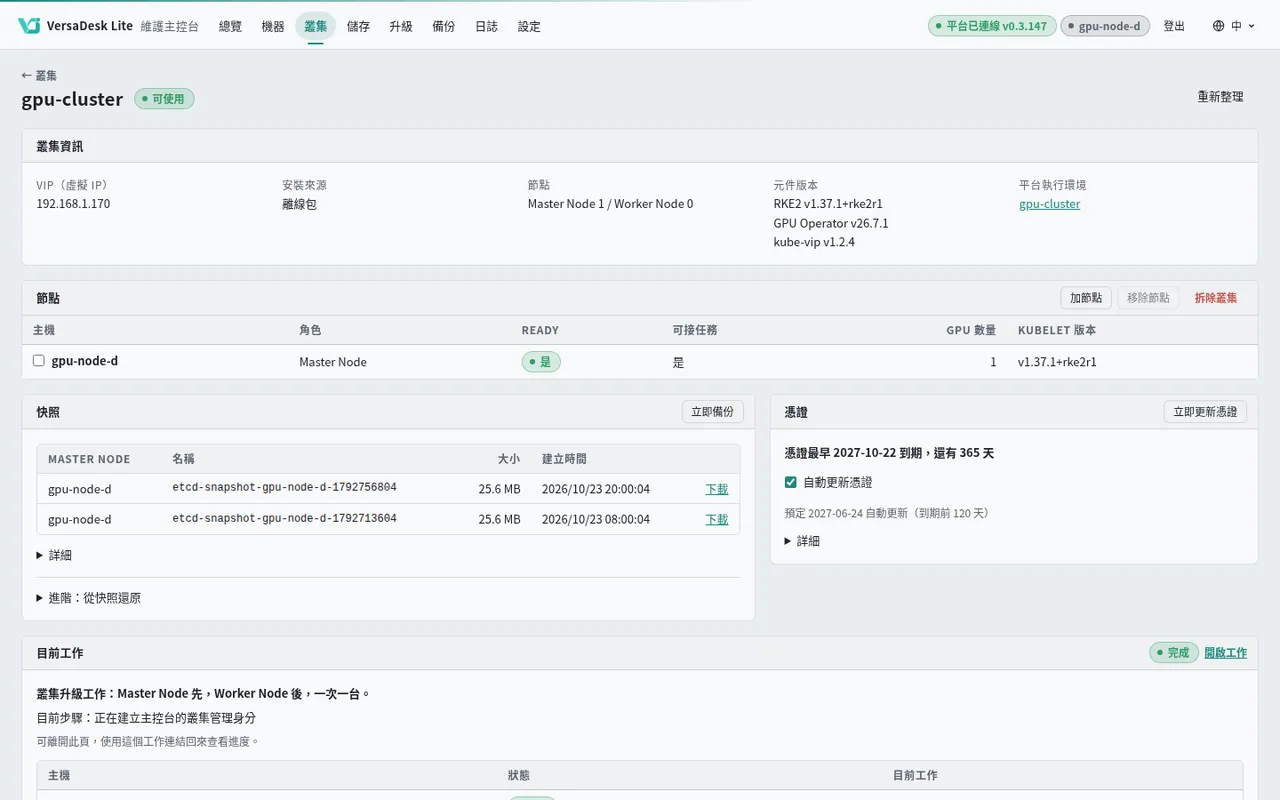Click the GPU Operator v26.7.1 text
Viewport: 1280px width, 800px height.
[831, 223]
